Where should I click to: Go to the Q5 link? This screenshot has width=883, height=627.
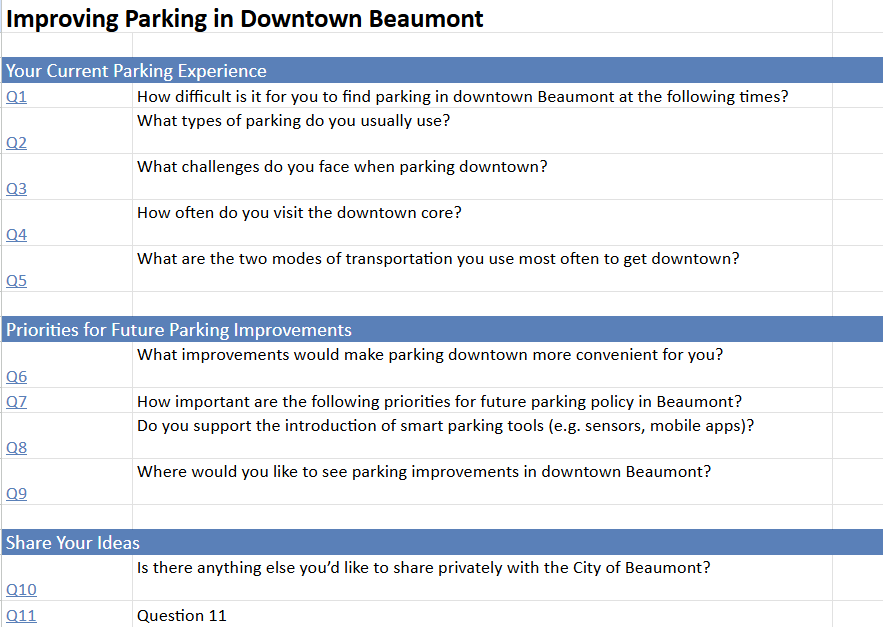click(x=16, y=281)
